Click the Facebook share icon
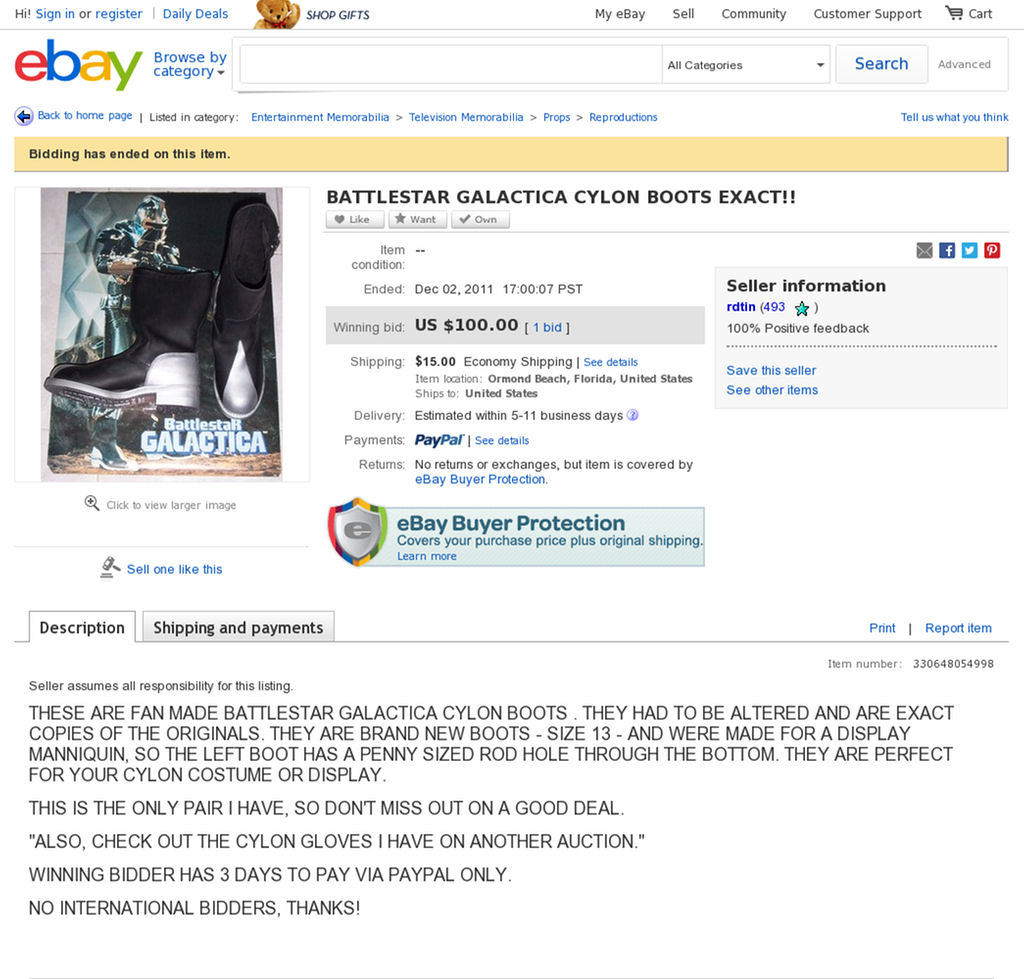The width and height of the screenshot is (1024, 979). coord(946,250)
